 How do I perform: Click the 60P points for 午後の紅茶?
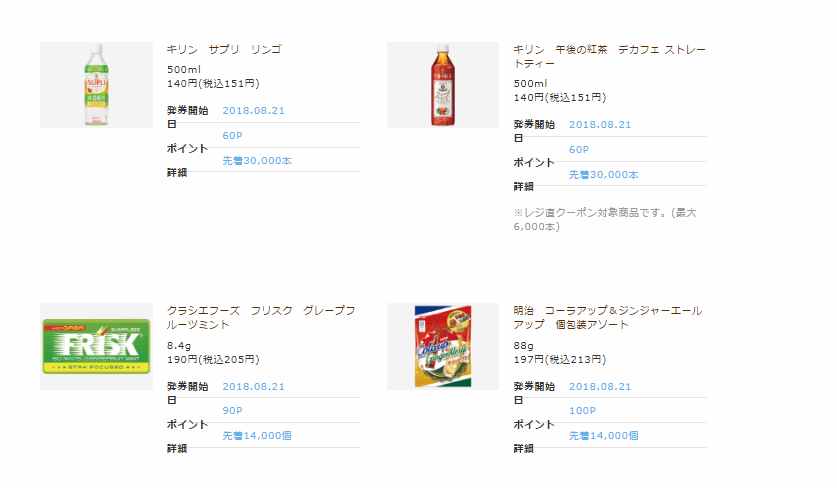click(579, 149)
